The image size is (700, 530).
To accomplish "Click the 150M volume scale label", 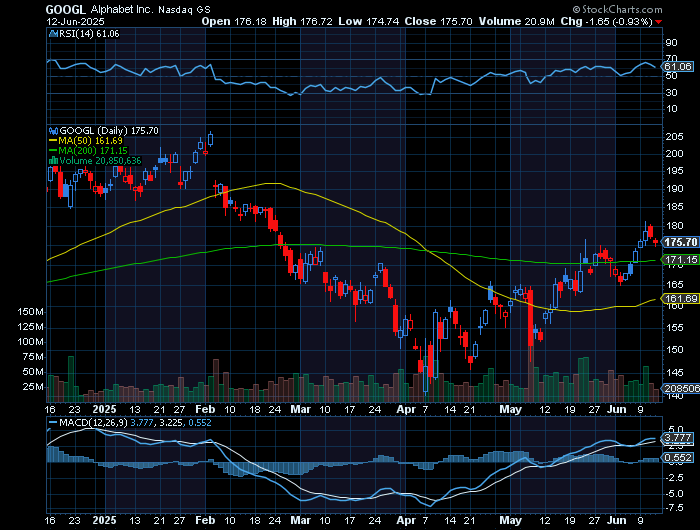I will click(30, 312).
